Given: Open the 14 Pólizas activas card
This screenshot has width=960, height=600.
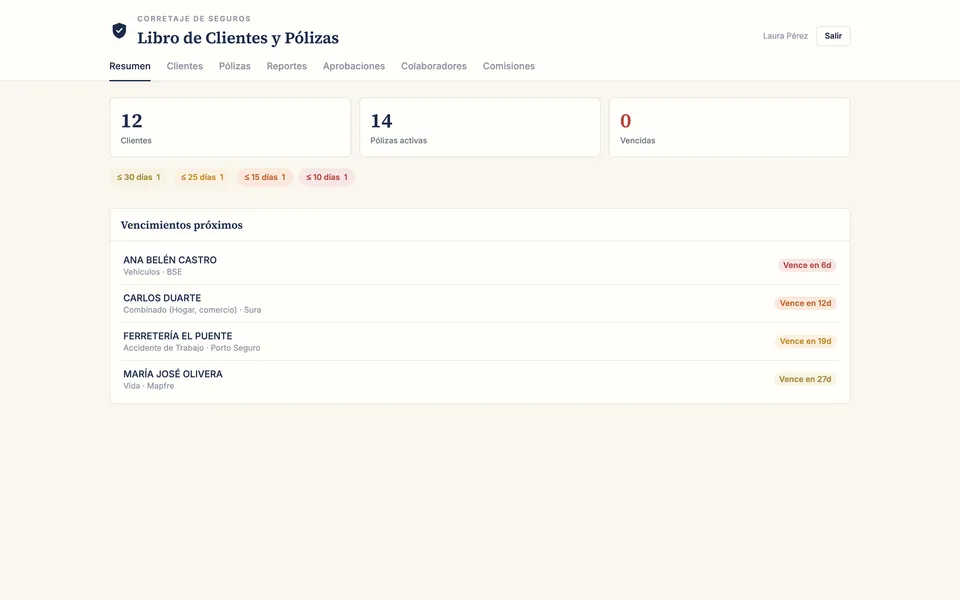Looking at the screenshot, I should (480, 127).
